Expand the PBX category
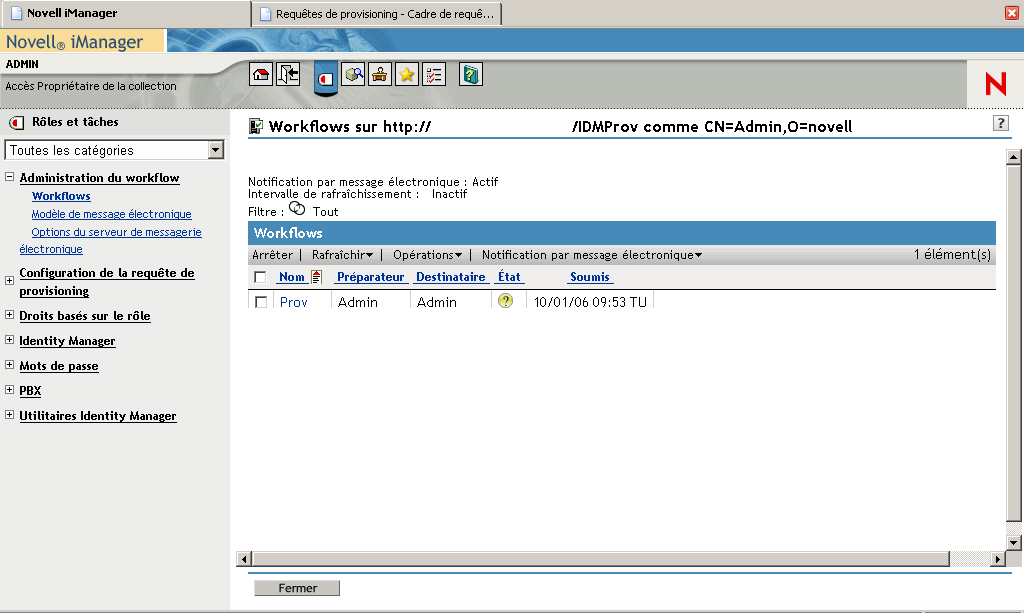Screen dimensions: 1024x613 coord(9,390)
